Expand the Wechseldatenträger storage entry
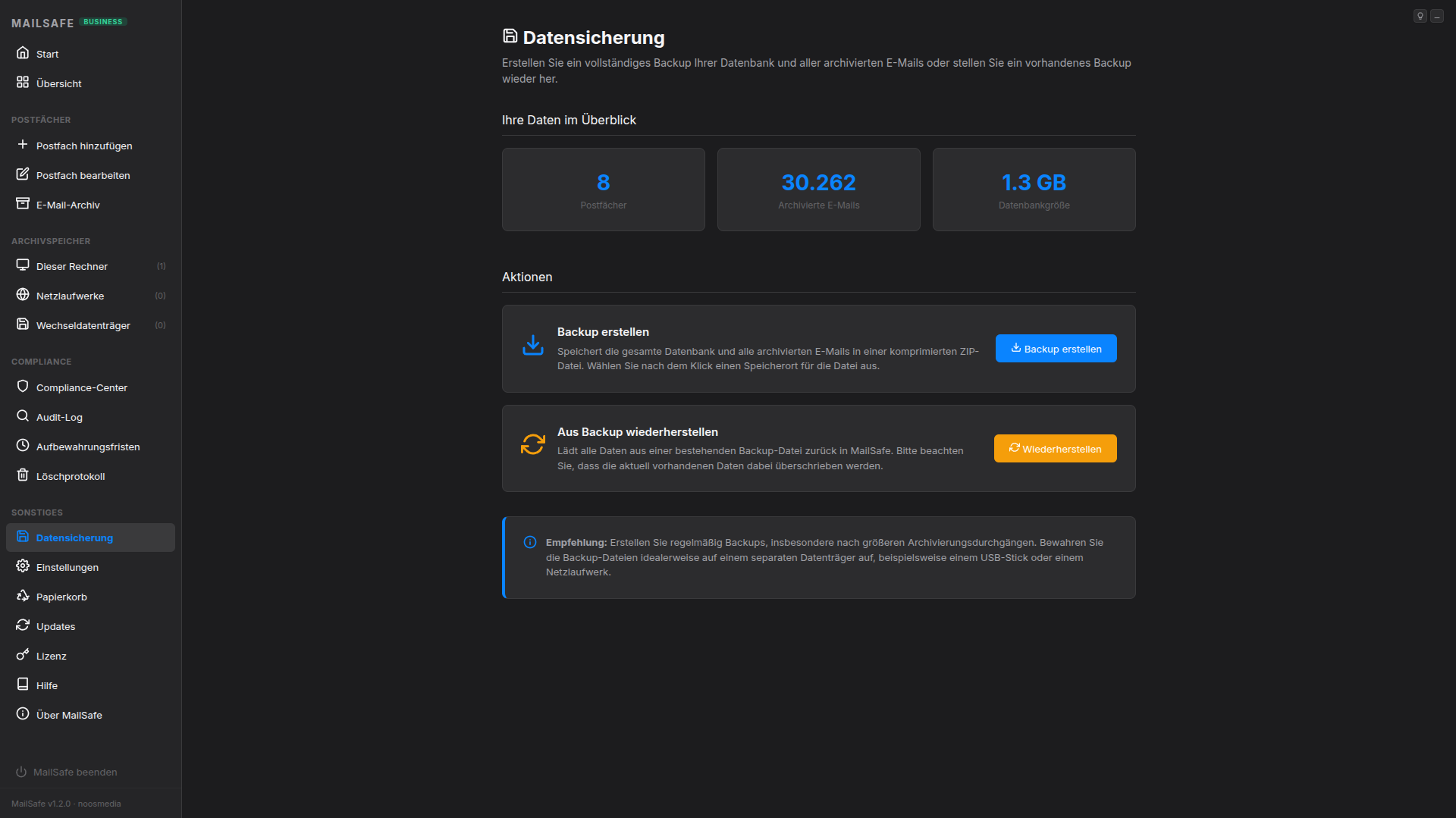 [82, 325]
